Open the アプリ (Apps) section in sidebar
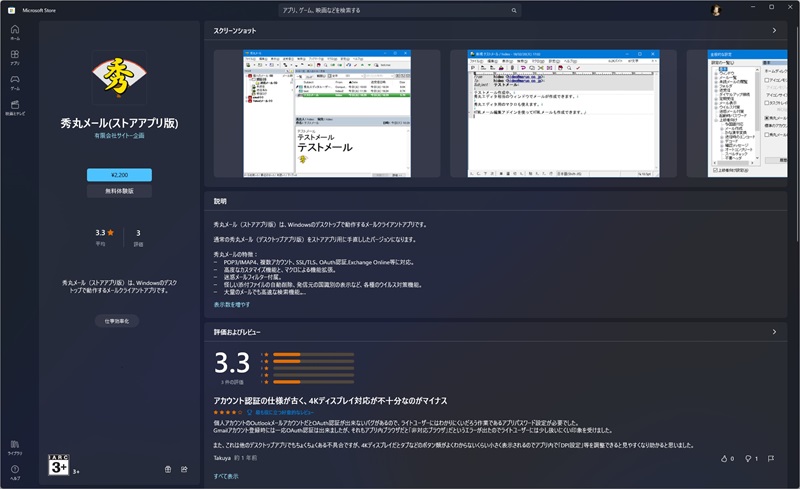This screenshot has width=800, height=489. point(15,57)
